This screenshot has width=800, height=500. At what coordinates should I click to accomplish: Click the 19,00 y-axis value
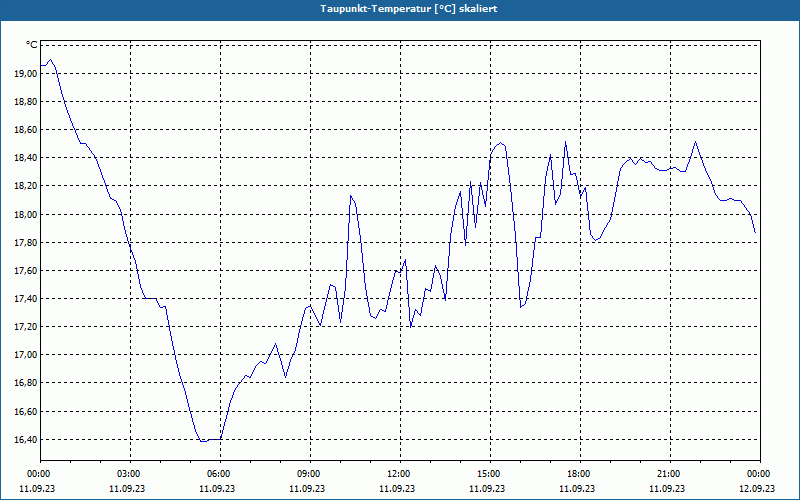27,73
